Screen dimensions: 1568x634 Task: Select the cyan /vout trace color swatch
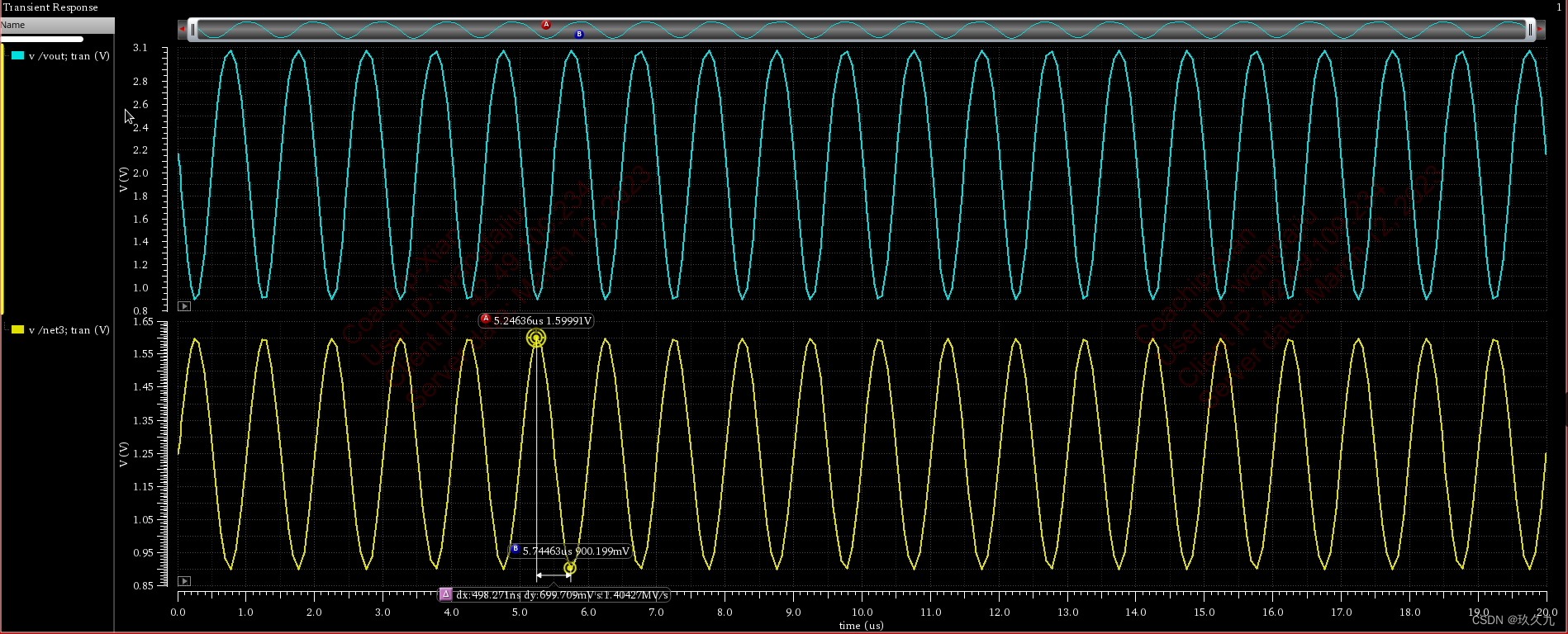click(x=17, y=55)
